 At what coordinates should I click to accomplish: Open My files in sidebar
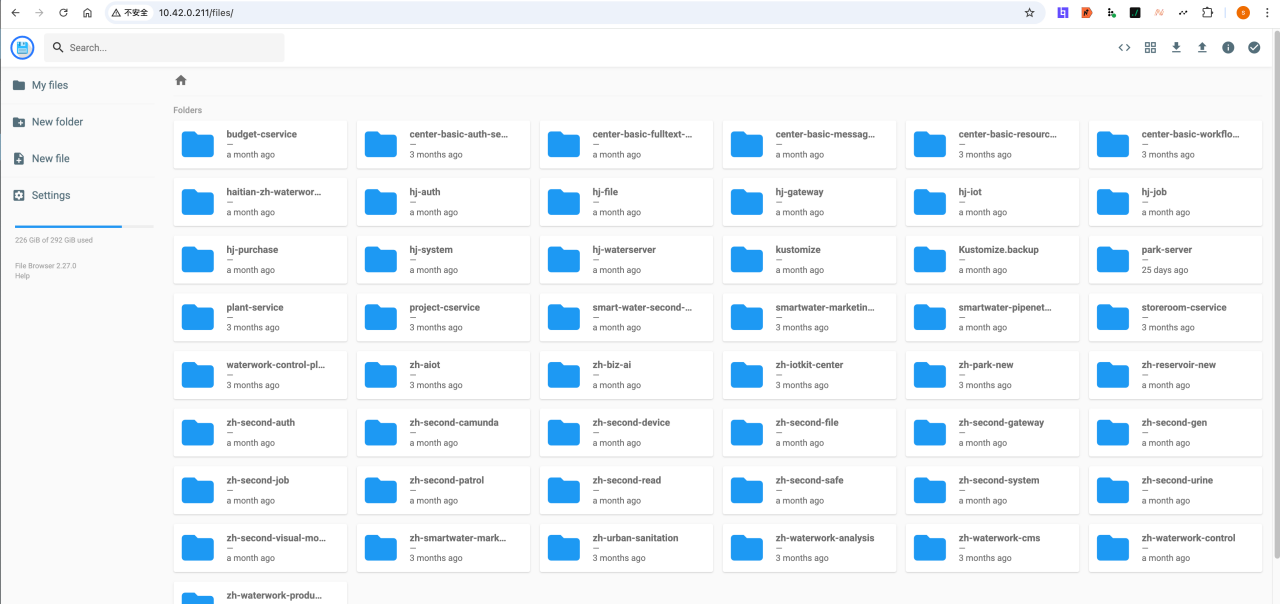(50, 85)
